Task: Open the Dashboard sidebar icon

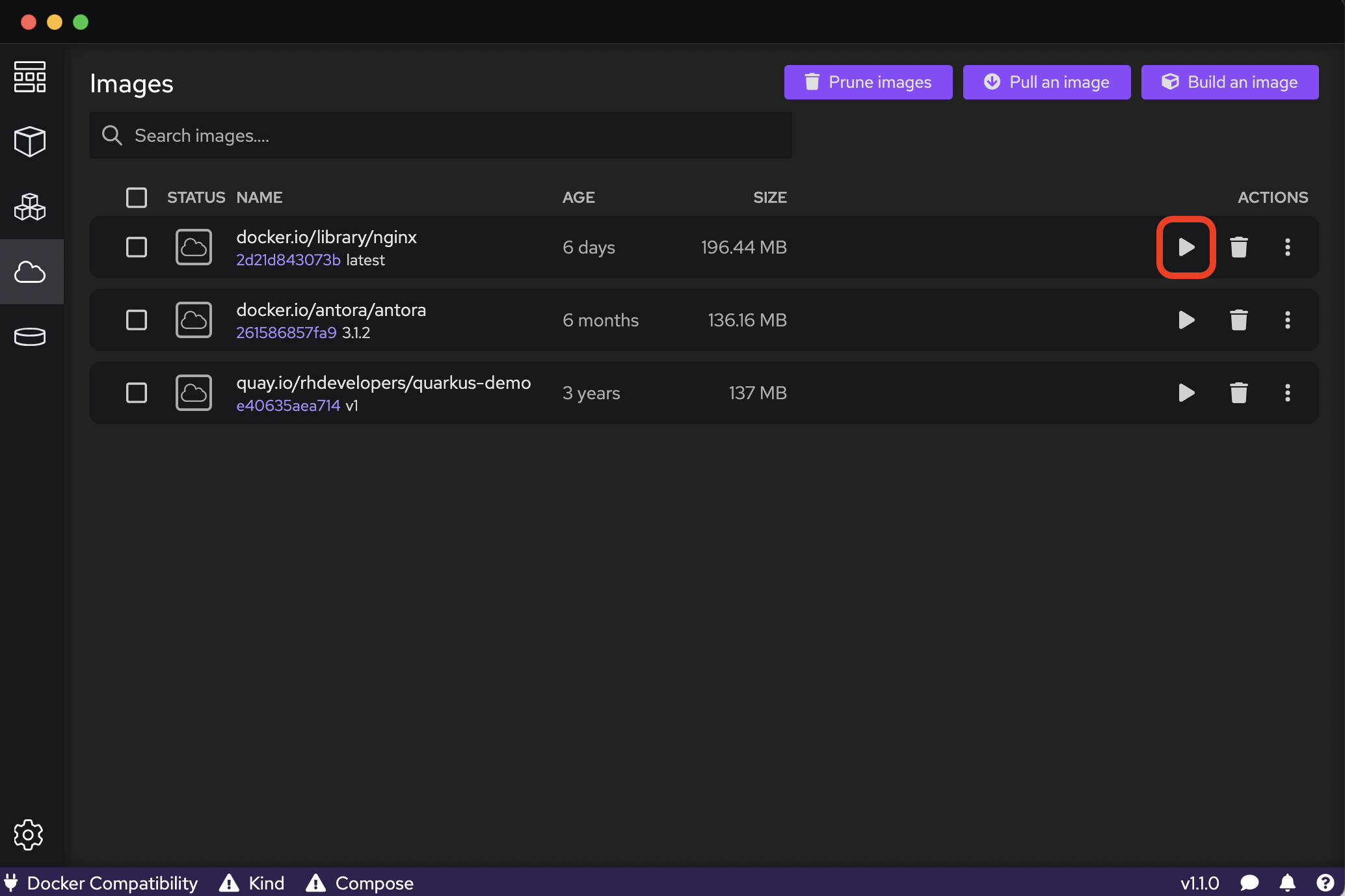Action: (x=30, y=77)
